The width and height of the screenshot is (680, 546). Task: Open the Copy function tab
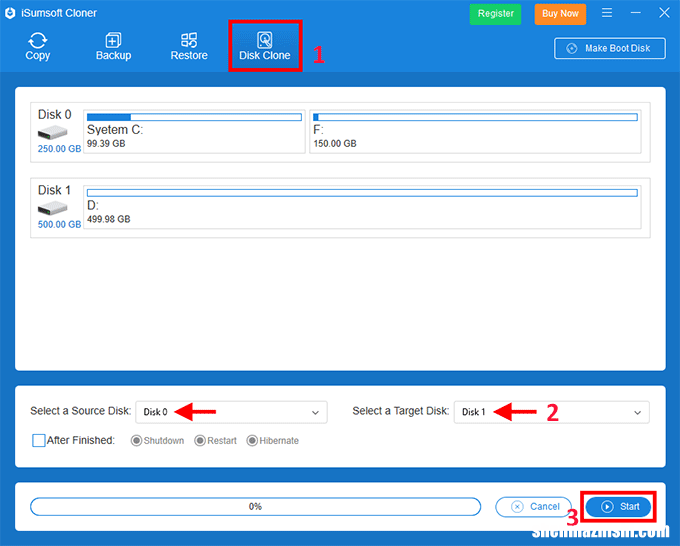point(38,46)
